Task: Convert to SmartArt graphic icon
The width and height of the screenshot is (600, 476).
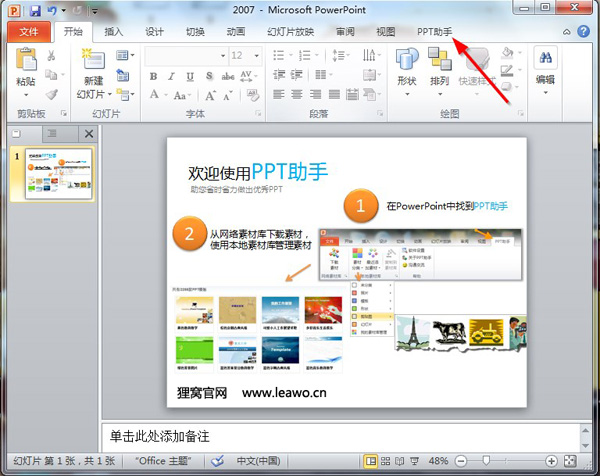Action: click(x=370, y=94)
